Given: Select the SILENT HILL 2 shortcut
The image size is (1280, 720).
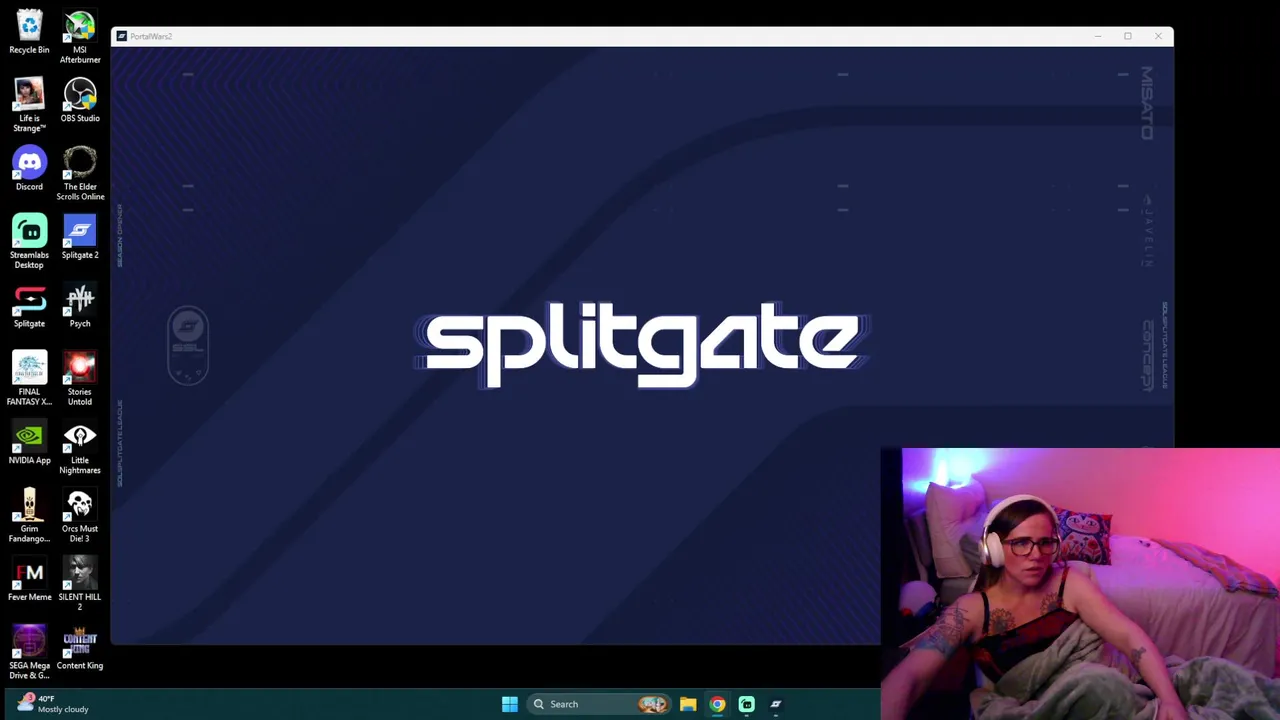Looking at the screenshot, I should point(80,585).
